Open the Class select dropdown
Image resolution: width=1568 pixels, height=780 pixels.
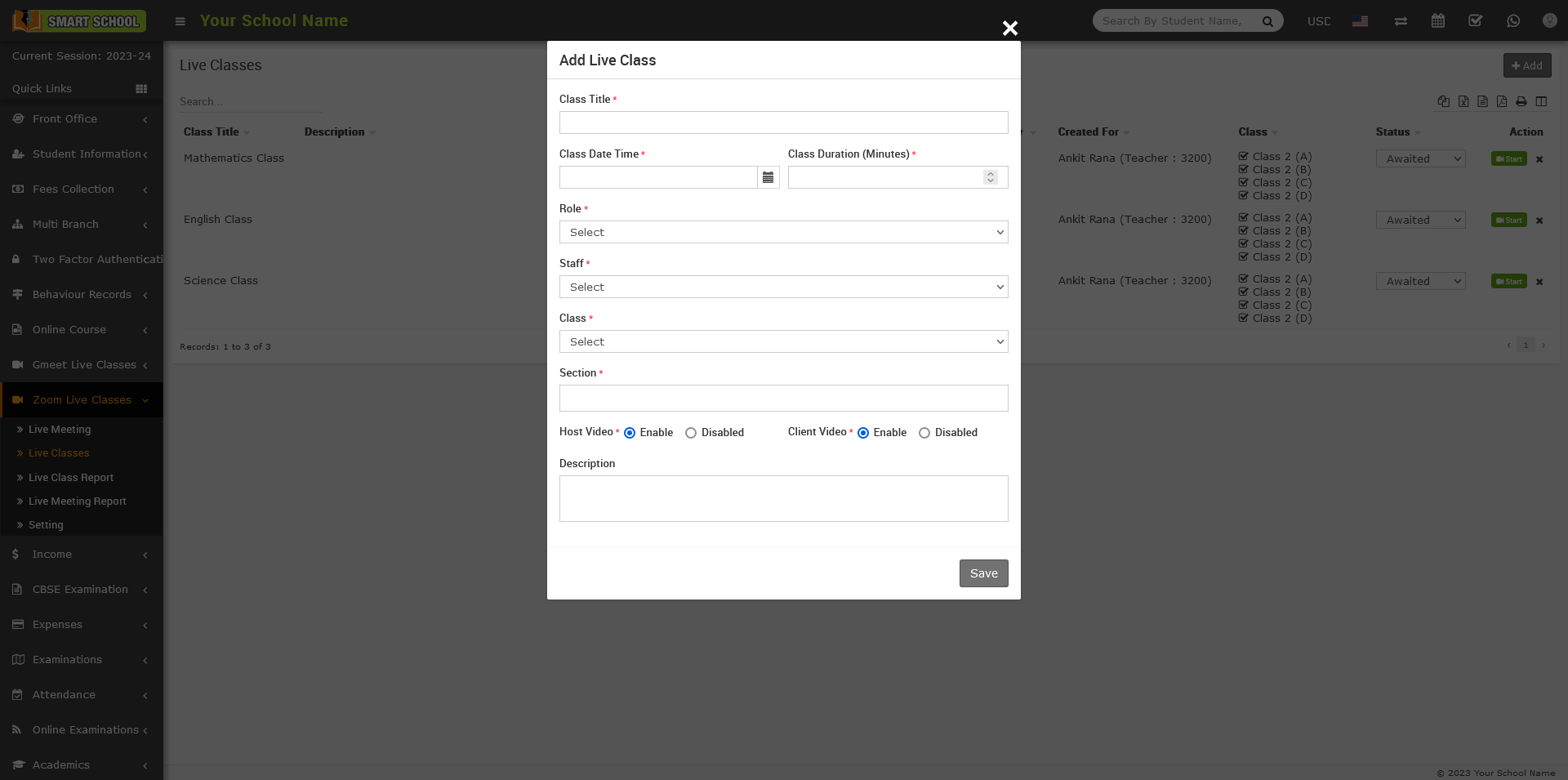pyautogui.click(x=783, y=341)
